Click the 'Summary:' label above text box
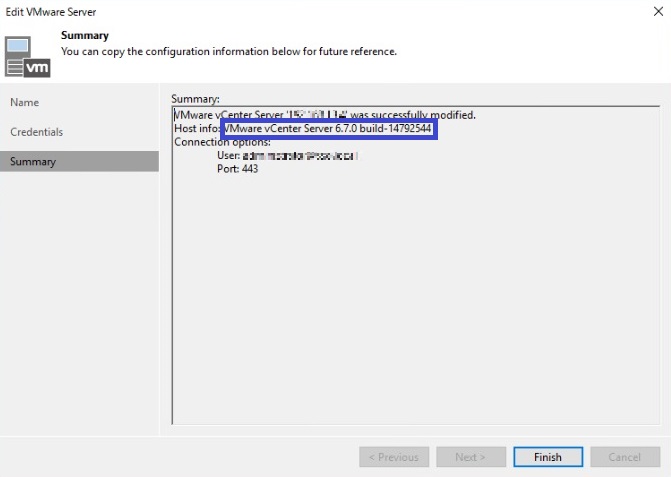 click(195, 99)
